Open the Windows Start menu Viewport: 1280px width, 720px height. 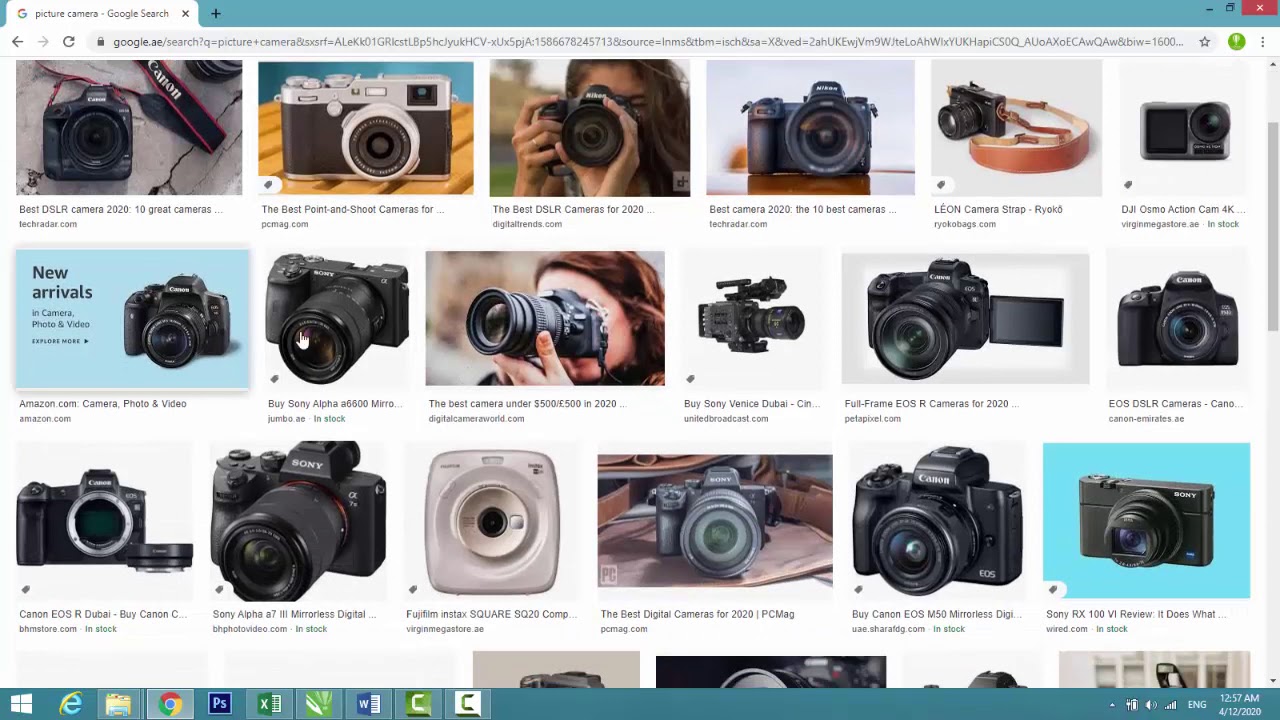pyautogui.click(x=21, y=704)
